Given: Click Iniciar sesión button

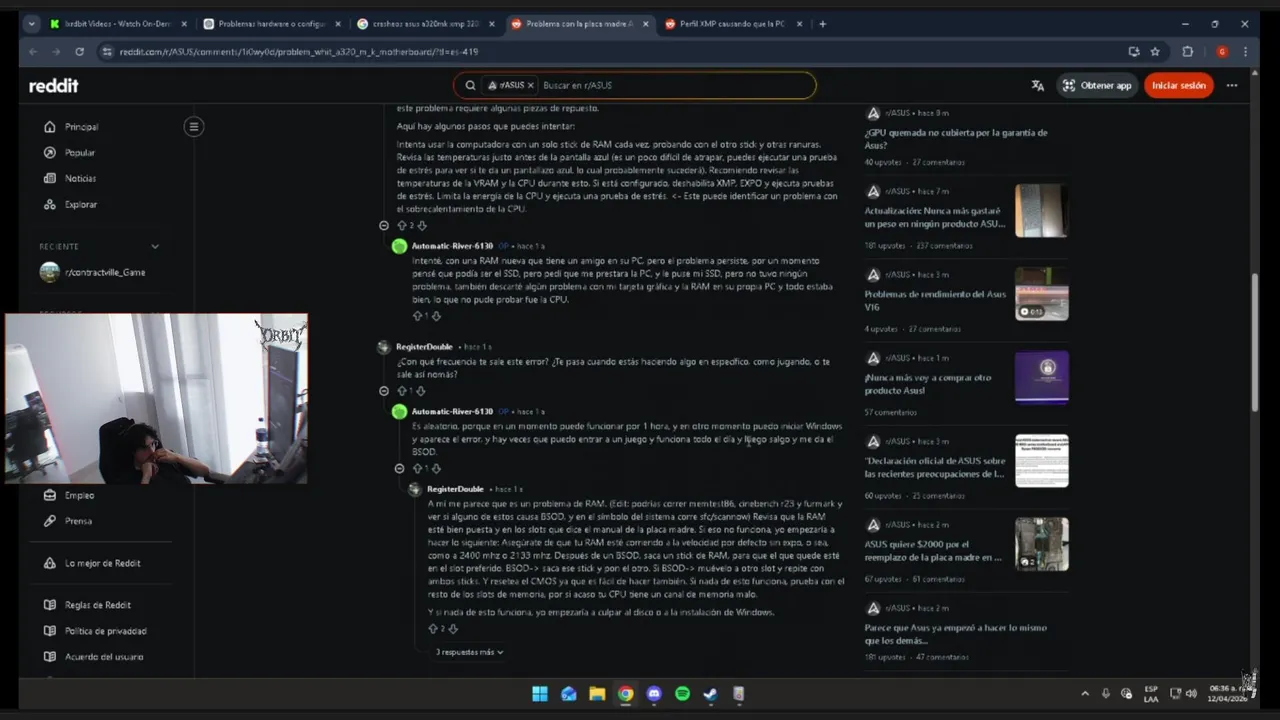Looking at the screenshot, I should coord(1179,86).
